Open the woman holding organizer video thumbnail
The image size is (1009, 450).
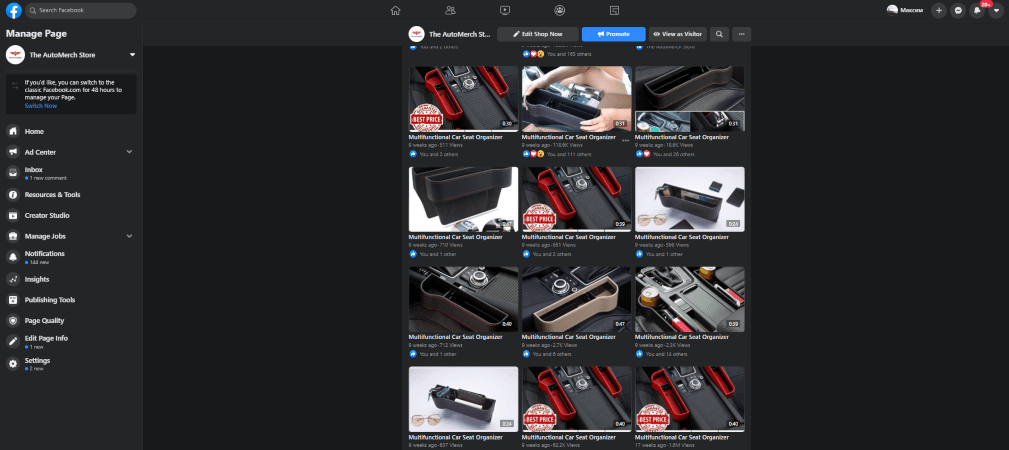[x=576, y=98]
